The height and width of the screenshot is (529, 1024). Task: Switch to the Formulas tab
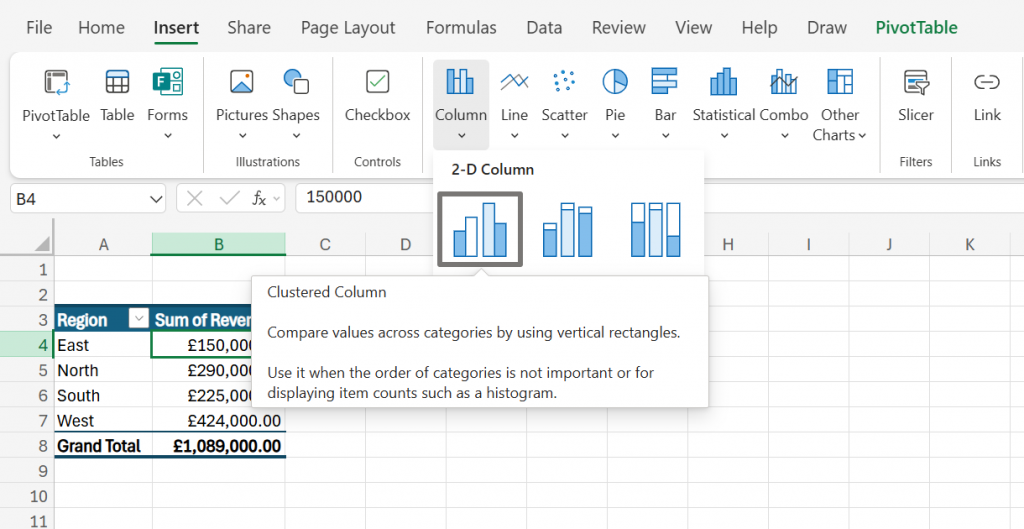(x=461, y=28)
